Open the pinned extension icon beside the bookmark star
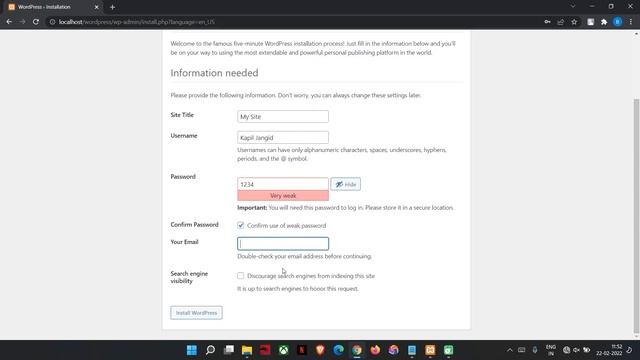 click(591, 22)
